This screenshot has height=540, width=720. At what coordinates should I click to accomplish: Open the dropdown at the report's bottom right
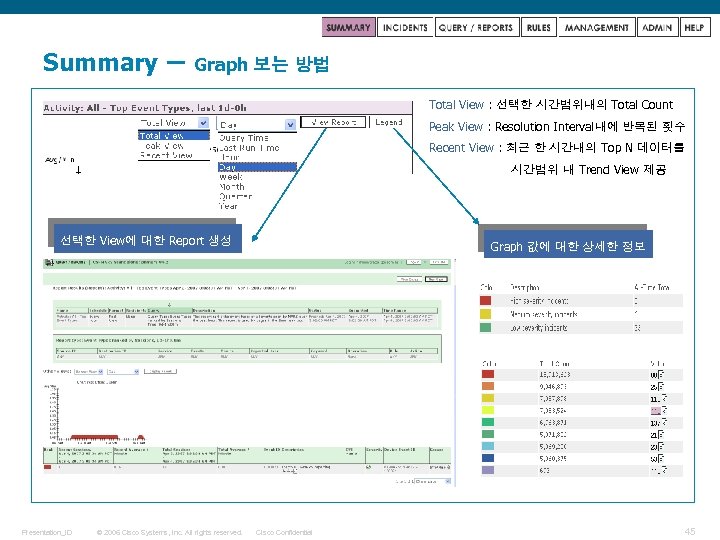pyautogui.click(x=433, y=481)
